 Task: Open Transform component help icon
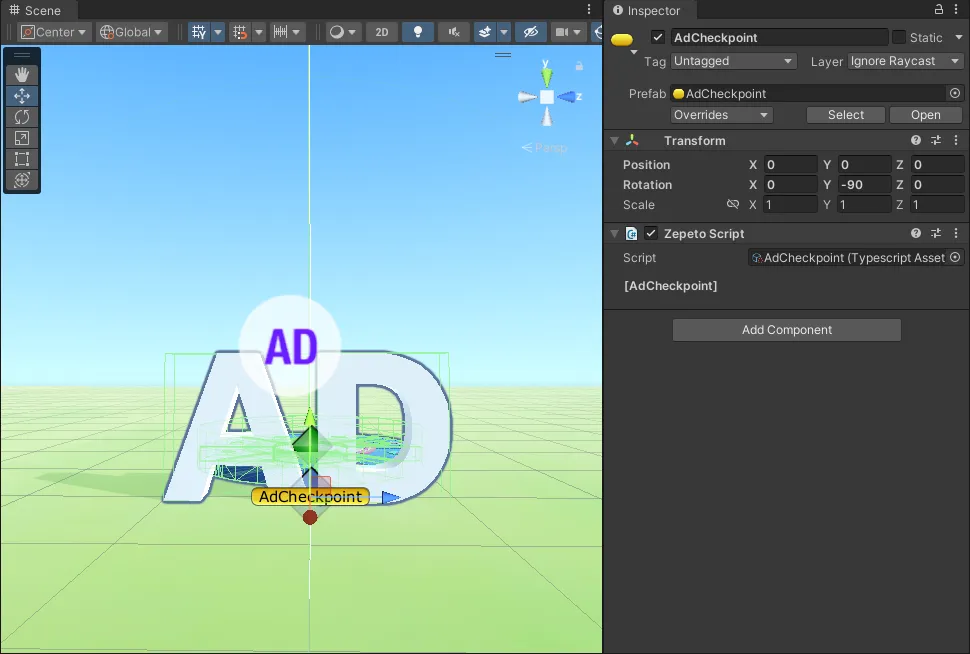(x=916, y=140)
